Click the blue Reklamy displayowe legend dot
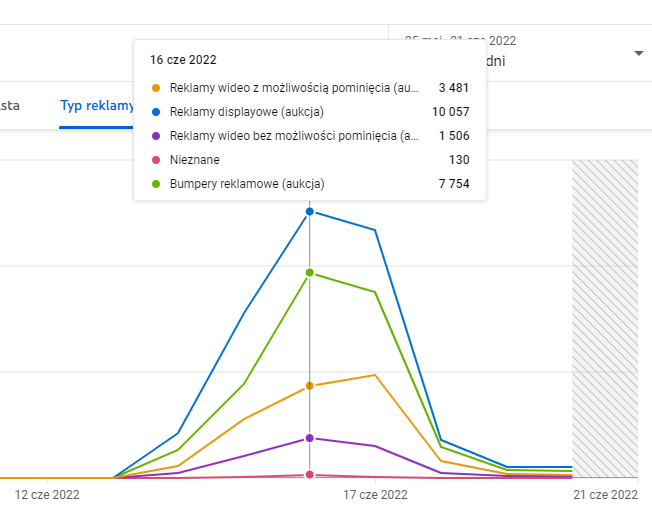Viewport: 652px width, 516px height. [x=156, y=111]
